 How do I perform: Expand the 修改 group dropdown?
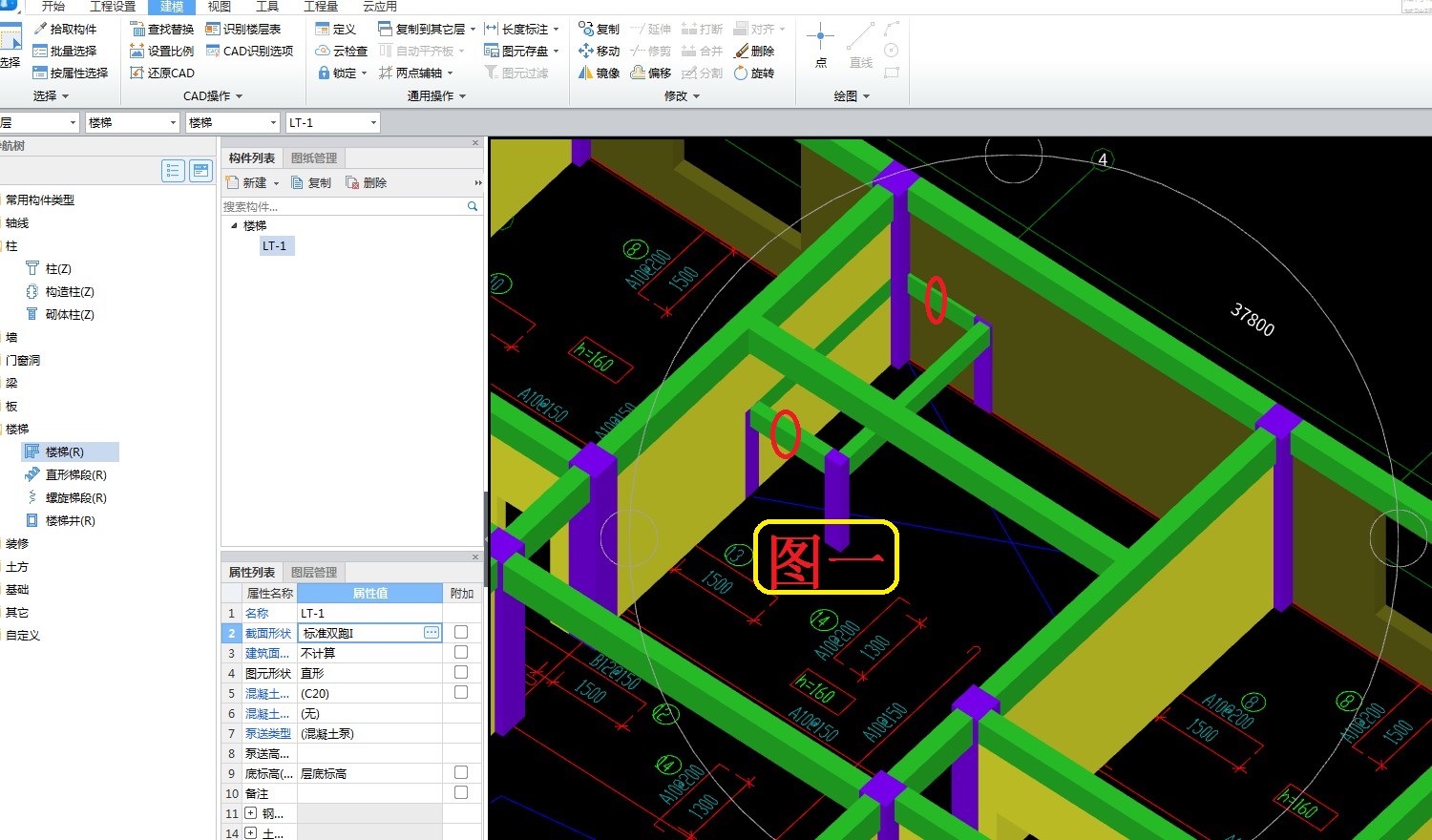click(682, 95)
